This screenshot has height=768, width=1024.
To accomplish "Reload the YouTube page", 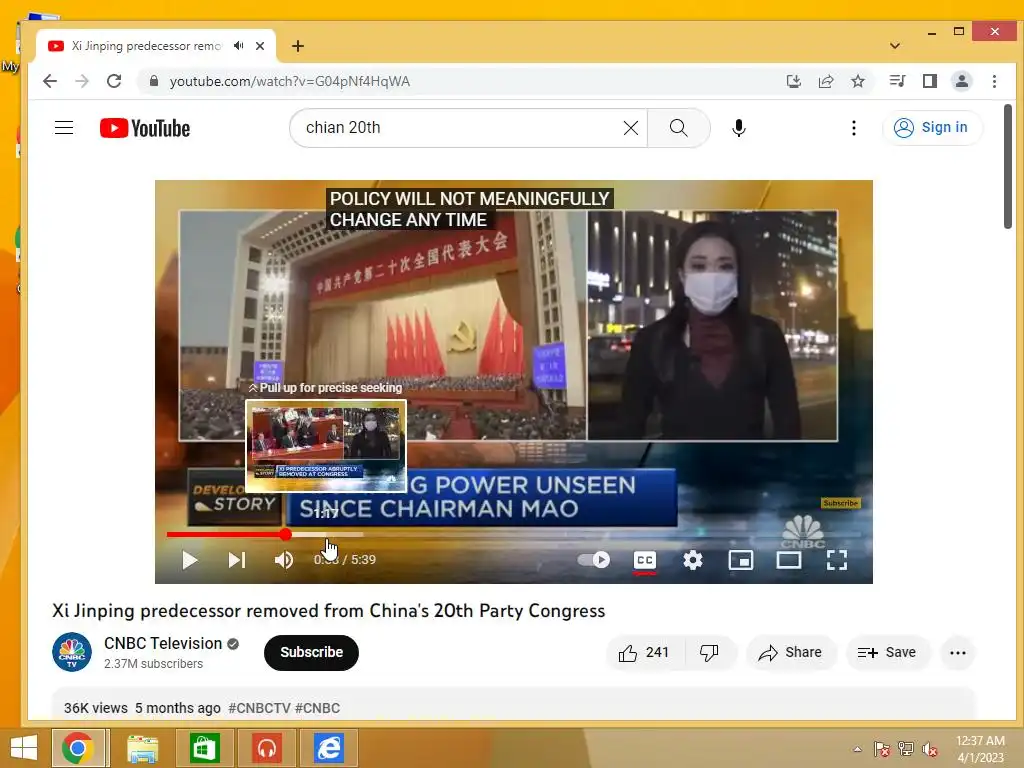I will 114,81.
